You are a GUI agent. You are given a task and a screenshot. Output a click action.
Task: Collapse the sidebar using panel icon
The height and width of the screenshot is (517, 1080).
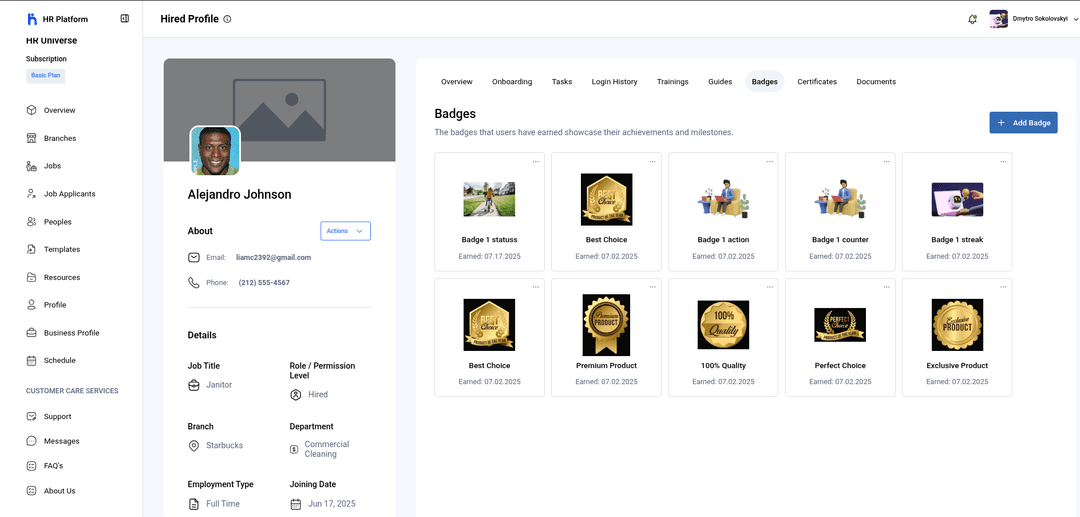click(125, 18)
